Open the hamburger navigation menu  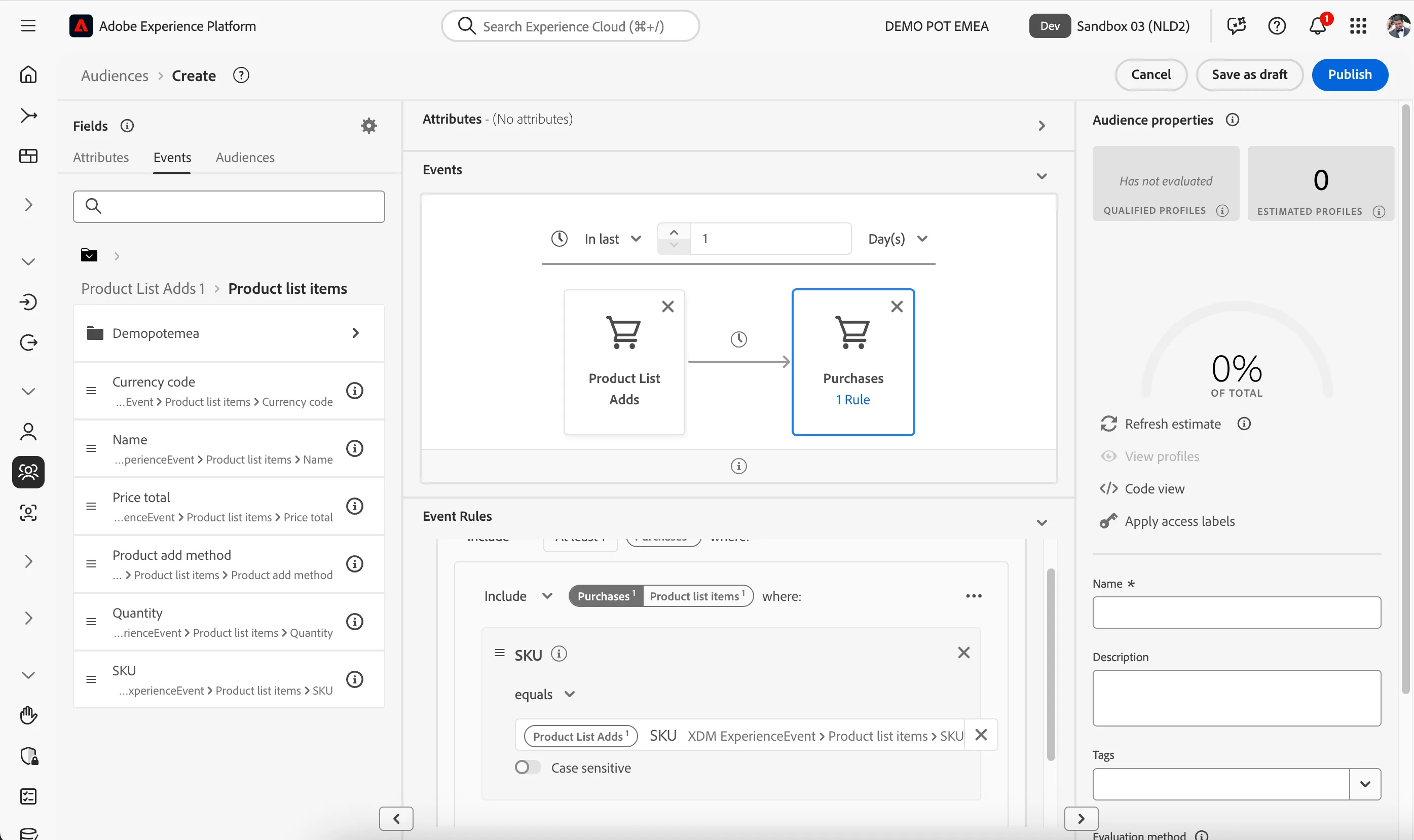tap(28, 26)
